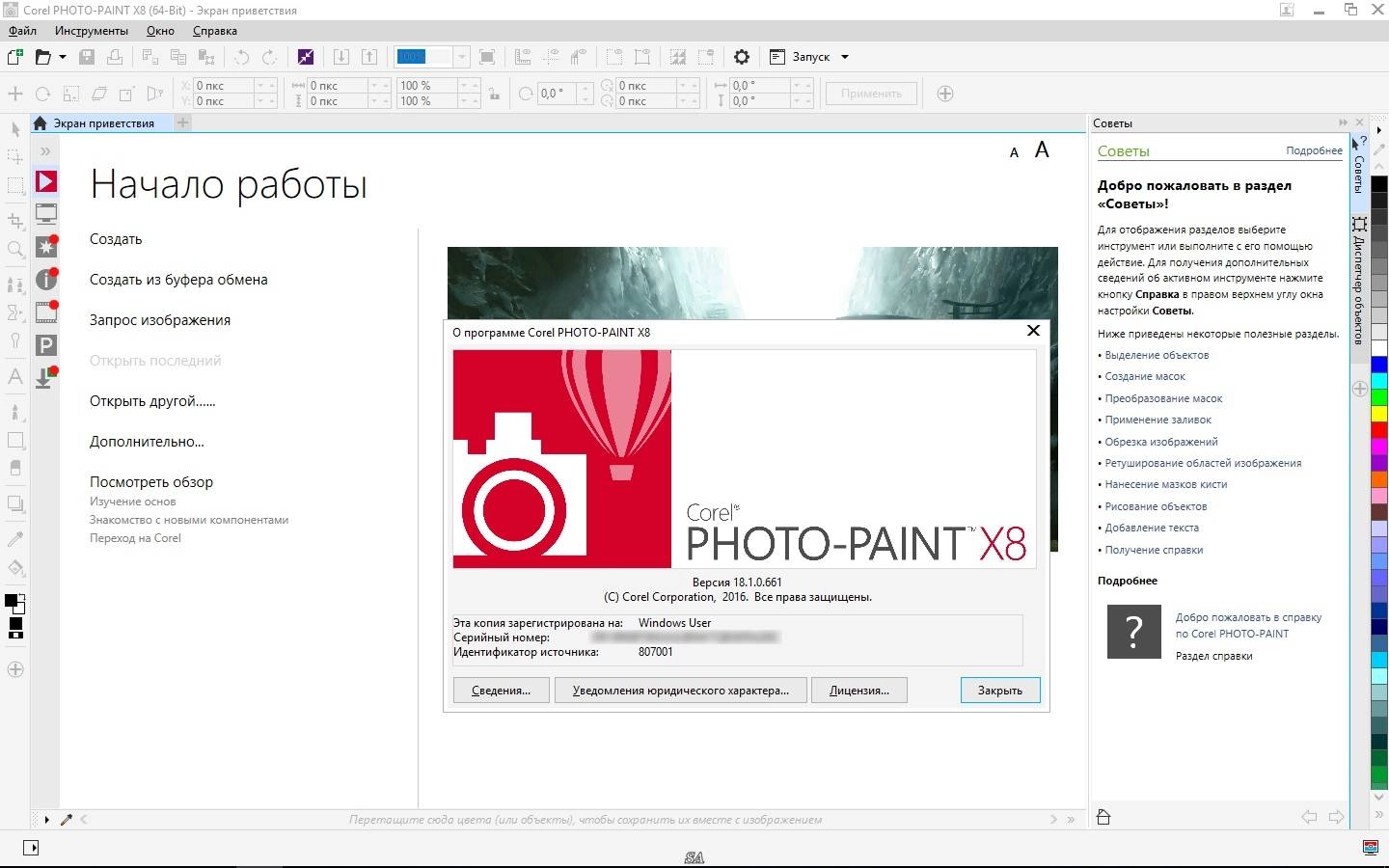Open the zoom level 100% dropdown
This screenshot has width=1389, height=868.
tap(462, 57)
